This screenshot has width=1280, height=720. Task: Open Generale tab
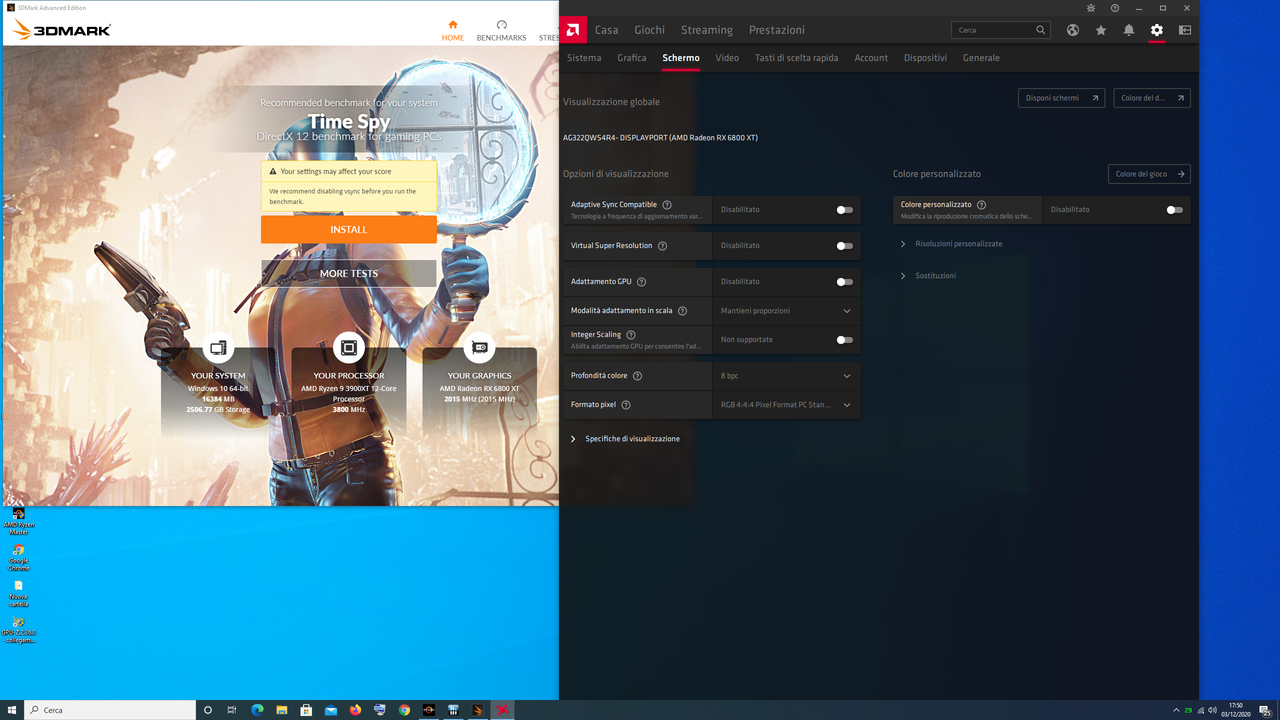(981, 58)
